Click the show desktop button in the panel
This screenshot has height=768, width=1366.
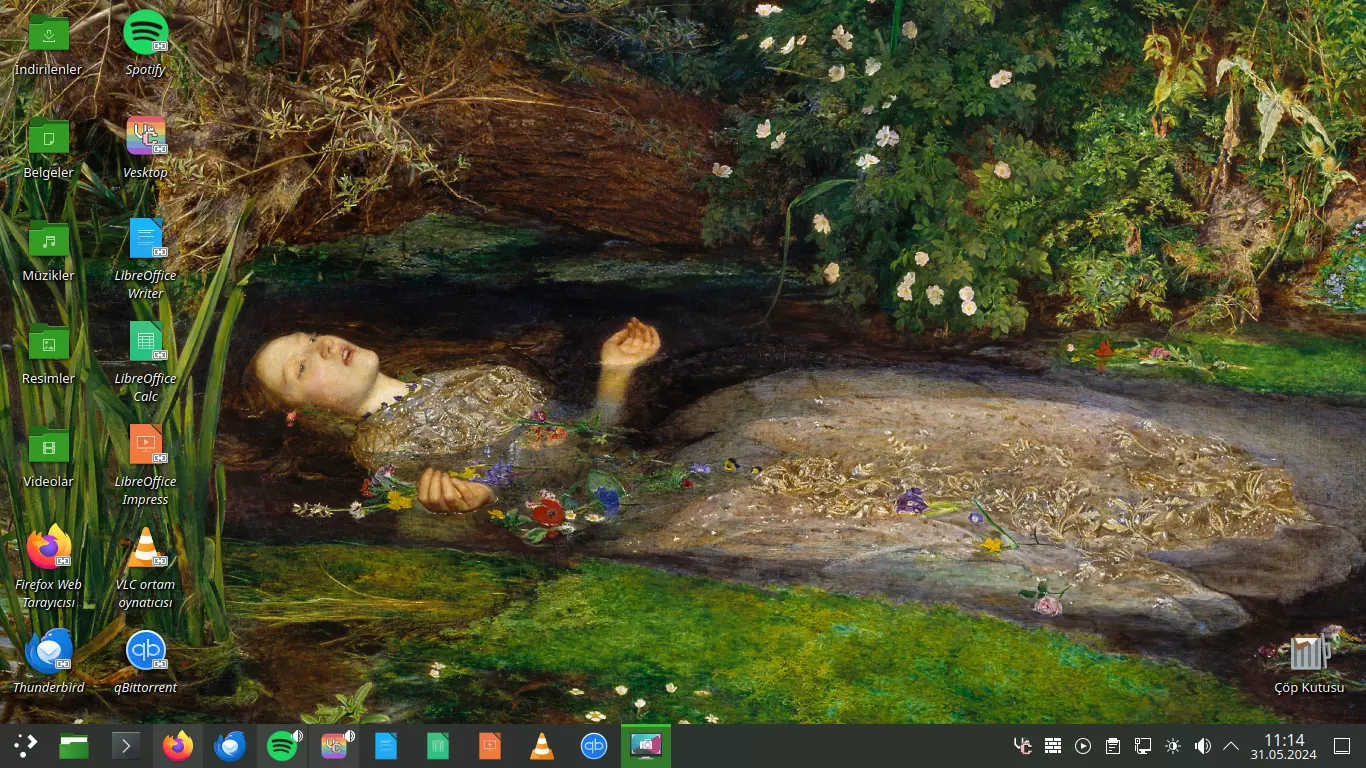[1342, 746]
